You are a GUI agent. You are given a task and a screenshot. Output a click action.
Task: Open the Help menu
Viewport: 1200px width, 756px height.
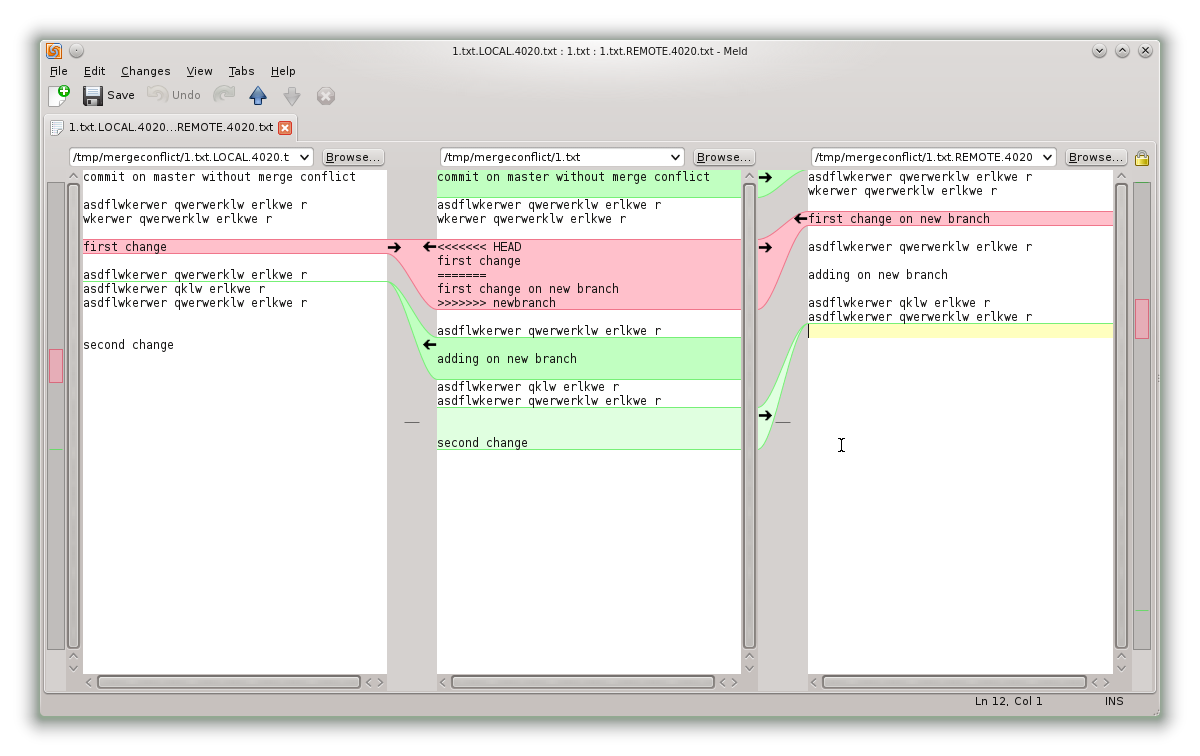pos(283,71)
